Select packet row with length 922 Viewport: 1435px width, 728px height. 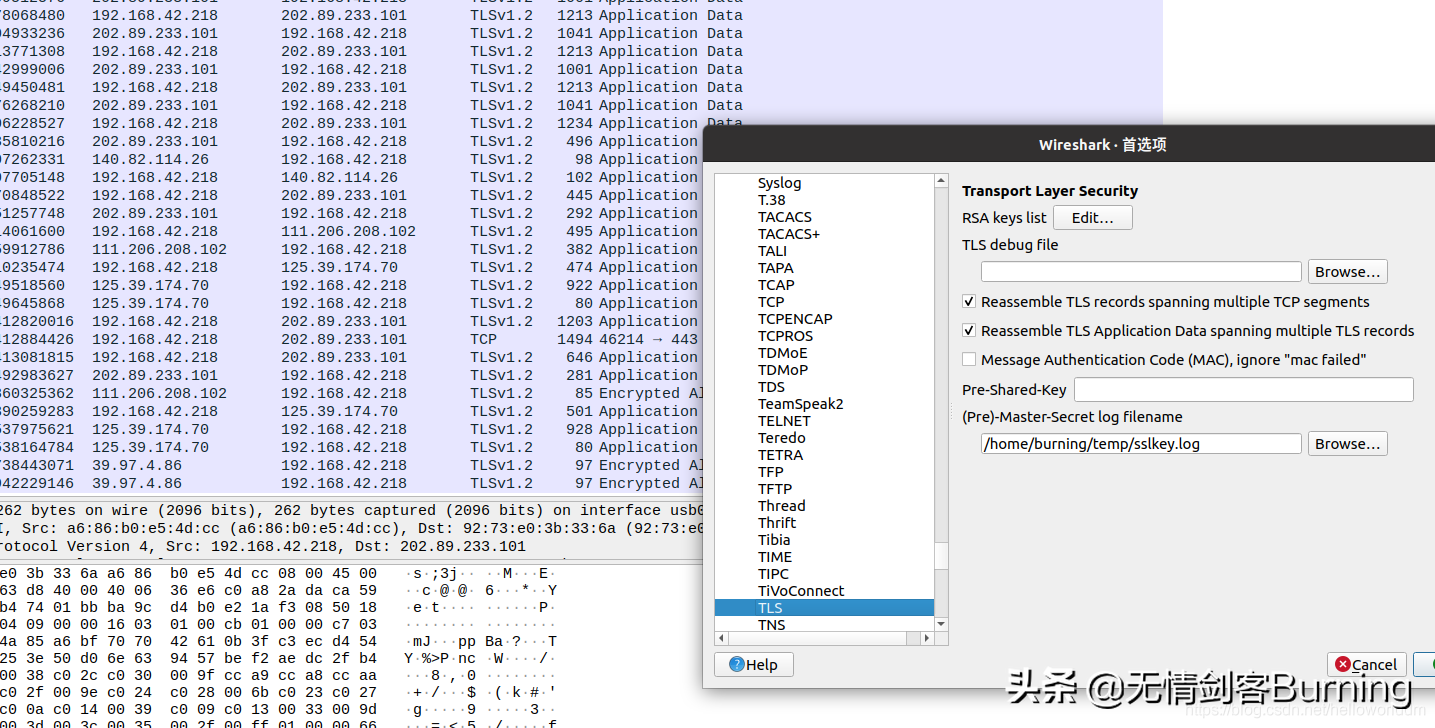[x=351, y=285]
